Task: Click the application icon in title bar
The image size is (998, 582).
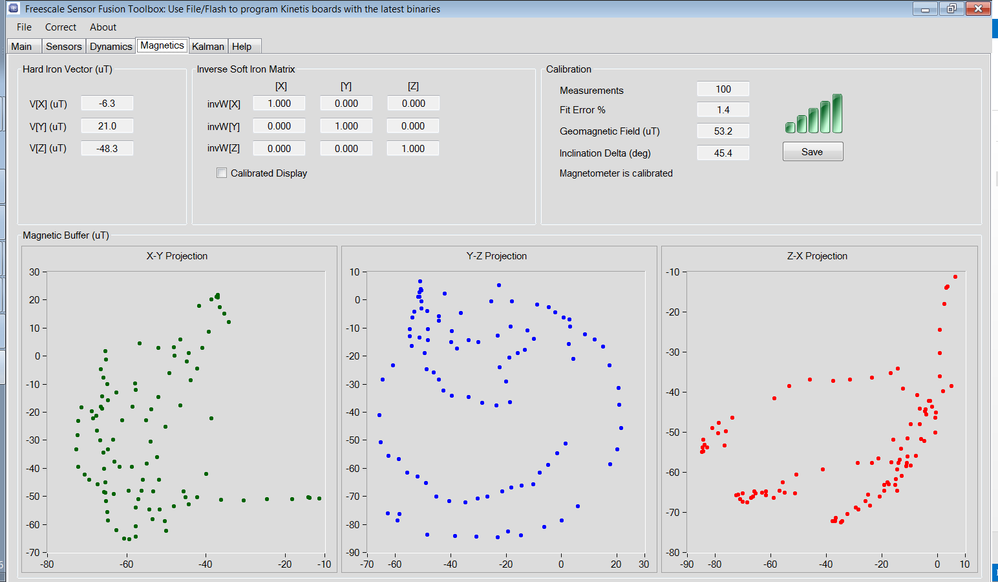Action: click(x=13, y=8)
